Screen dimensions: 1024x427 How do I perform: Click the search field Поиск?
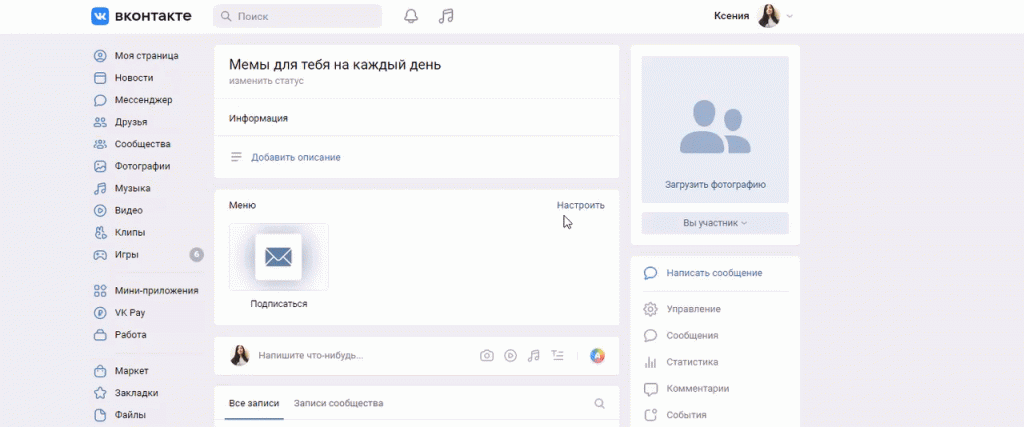[x=297, y=16]
